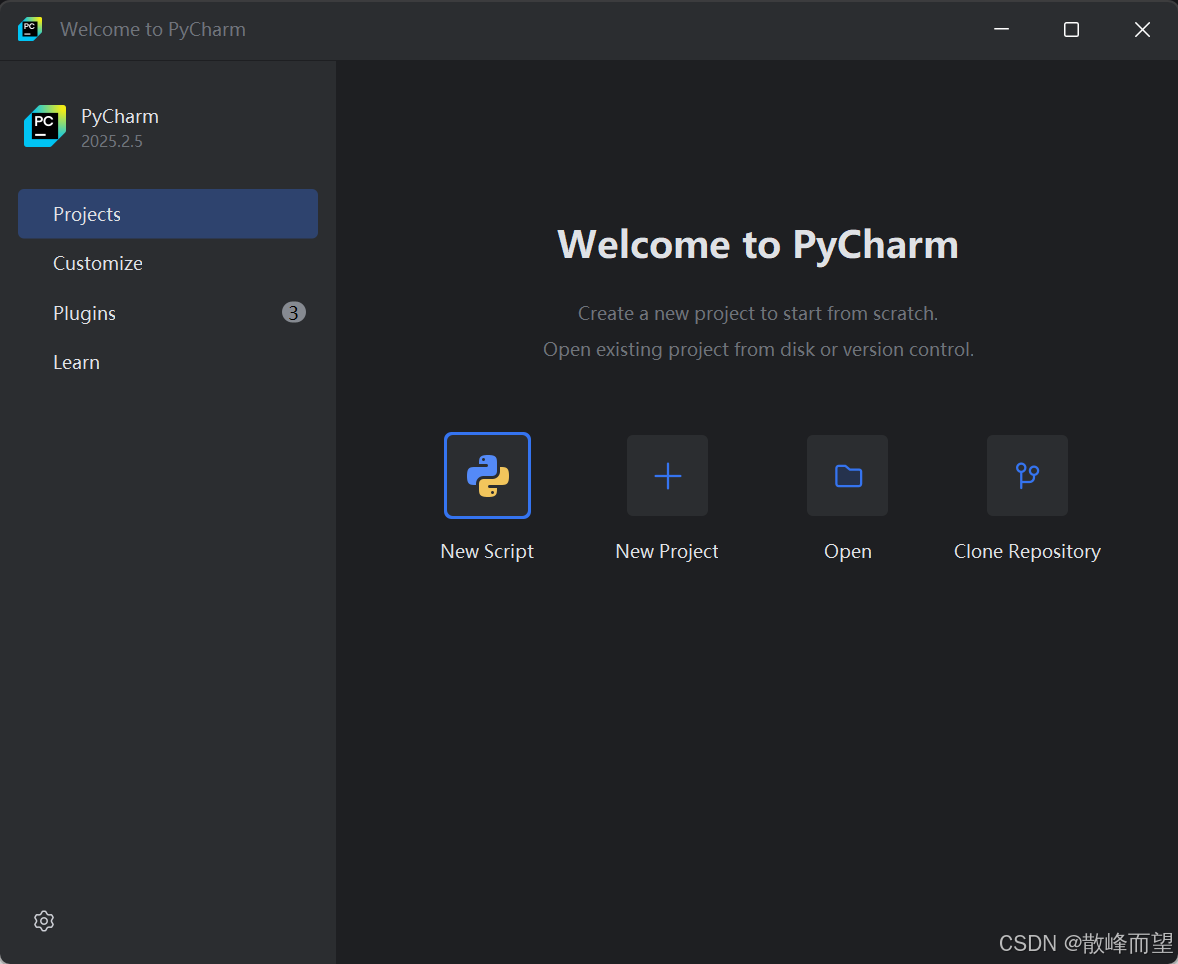
Task: Click the Clone Repository branch icon
Action: click(x=1027, y=476)
